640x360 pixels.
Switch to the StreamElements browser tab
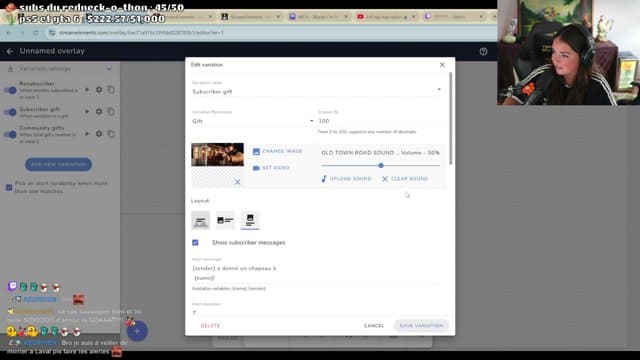(251, 17)
